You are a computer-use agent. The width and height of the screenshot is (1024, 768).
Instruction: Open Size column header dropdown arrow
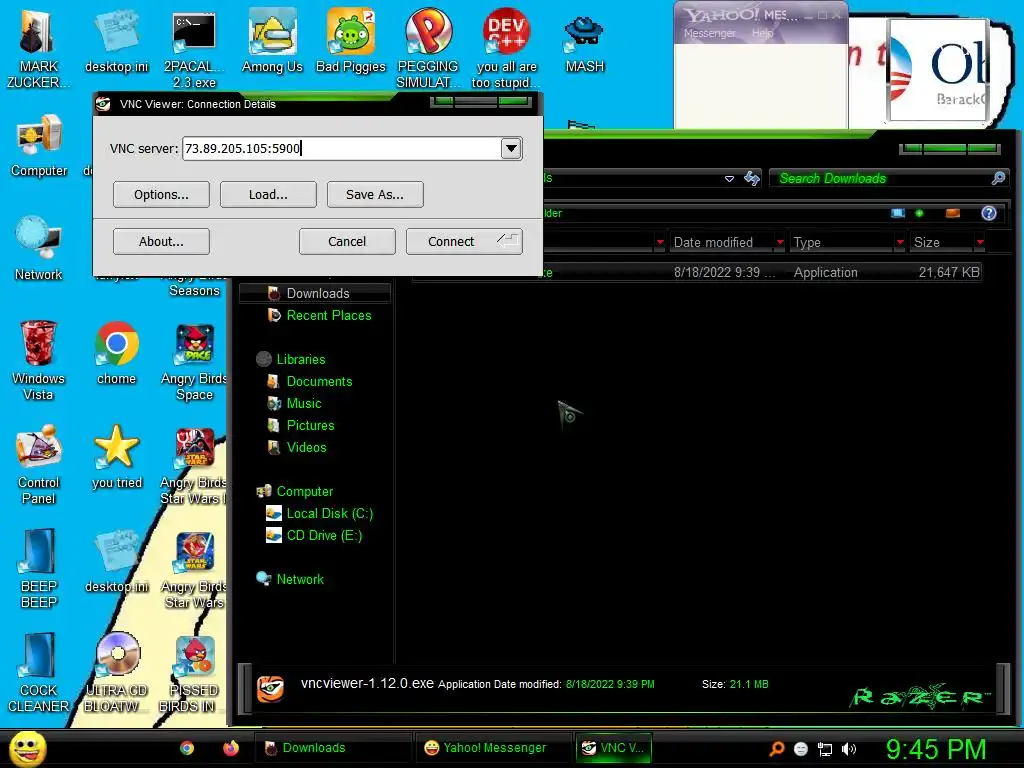(980, 242)
